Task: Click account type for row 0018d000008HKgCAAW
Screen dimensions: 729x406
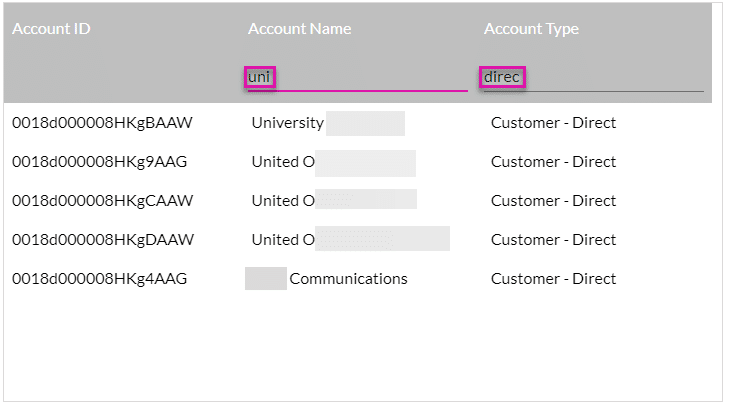Action: coord(553,201)
